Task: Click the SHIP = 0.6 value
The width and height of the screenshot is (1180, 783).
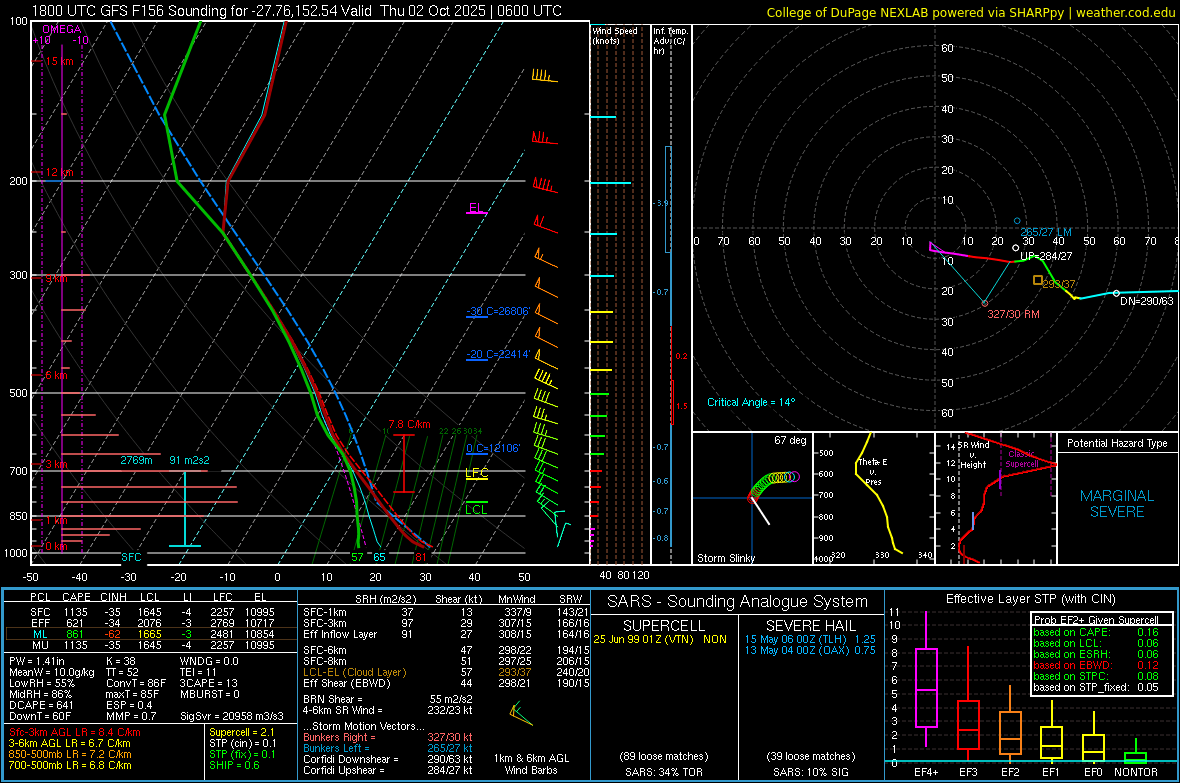Action: (234, 765)
